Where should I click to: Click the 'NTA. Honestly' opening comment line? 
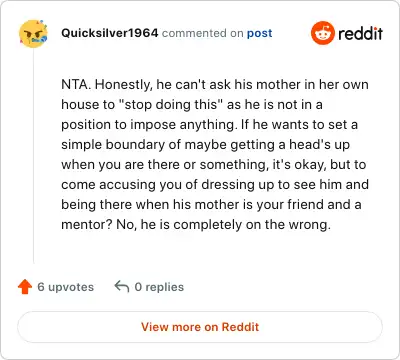[x=215, y=85]
